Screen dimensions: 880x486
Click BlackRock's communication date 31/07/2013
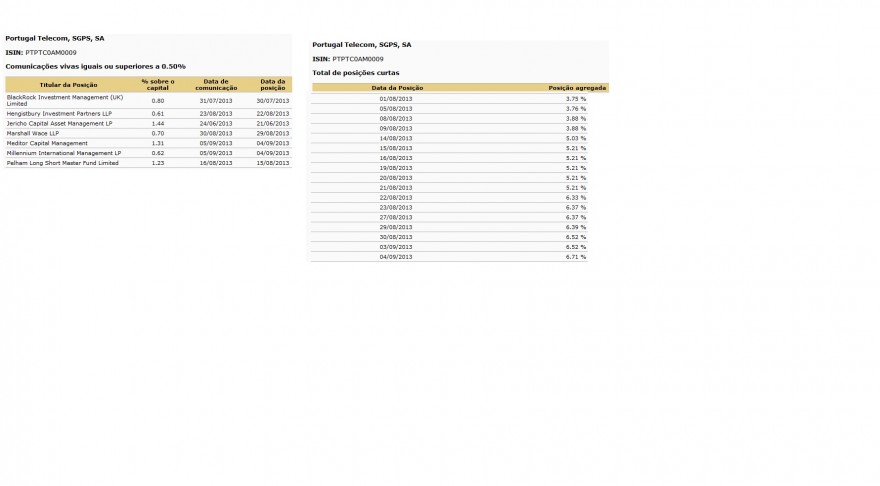[216, 101]
